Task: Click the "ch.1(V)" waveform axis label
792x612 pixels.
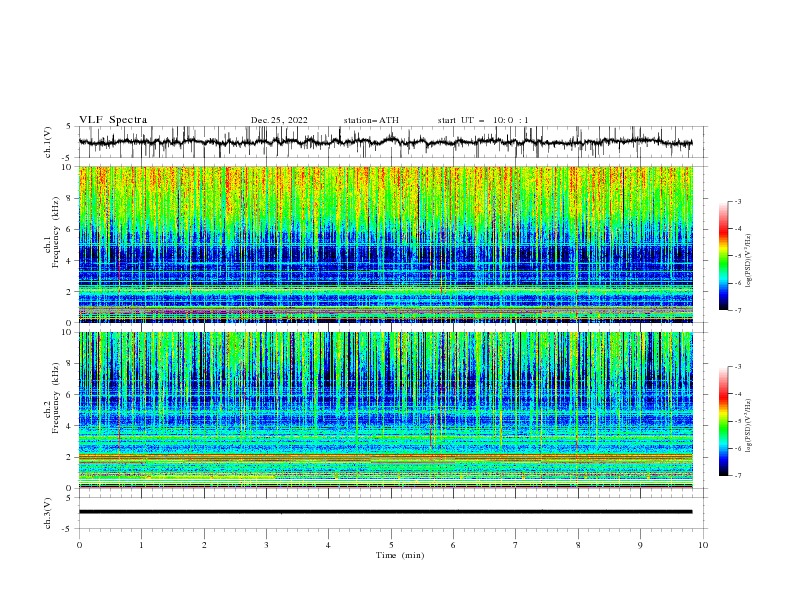Action: (x=47, y=142)
